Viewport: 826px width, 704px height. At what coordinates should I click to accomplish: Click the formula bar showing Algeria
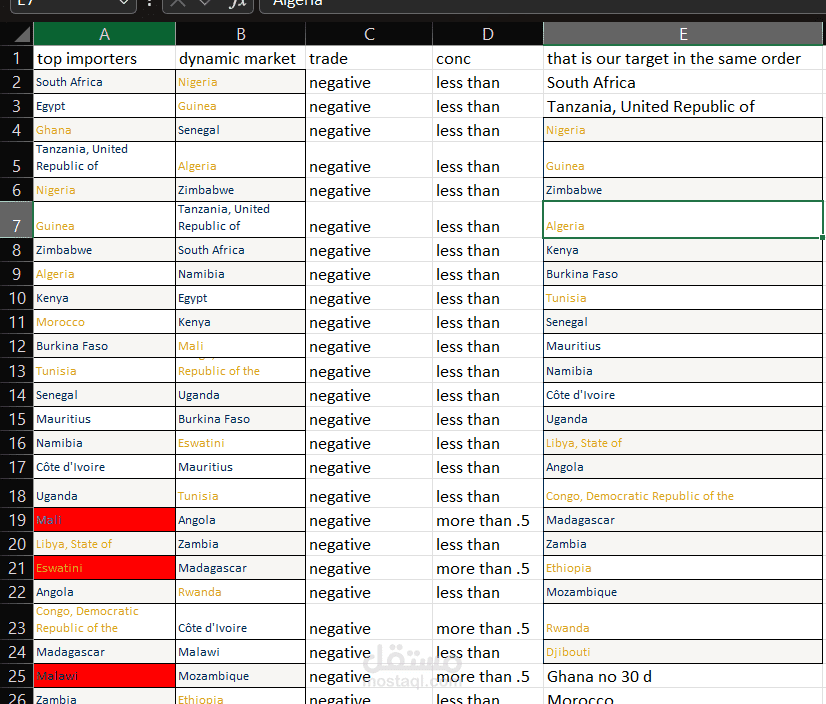[543, 4]
